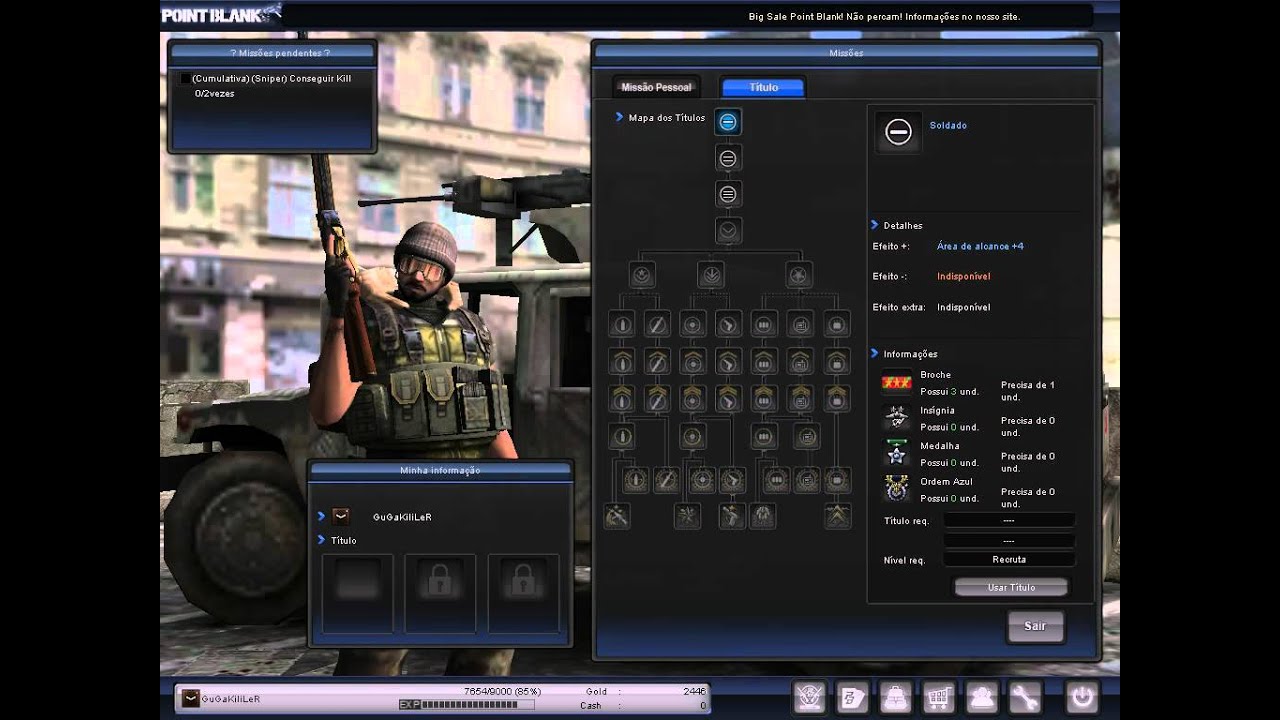Screen dimensions: 1280x720
Task: Click the Broche Precisa de 1 und. text
Action: (x=1028, y=391)
